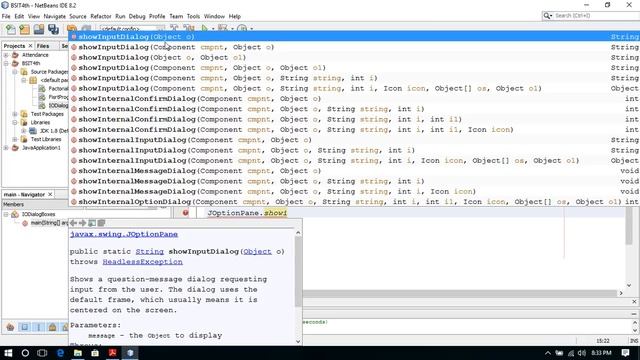
Task: Open Microsoft Store from taskbar
Action: 95,353
